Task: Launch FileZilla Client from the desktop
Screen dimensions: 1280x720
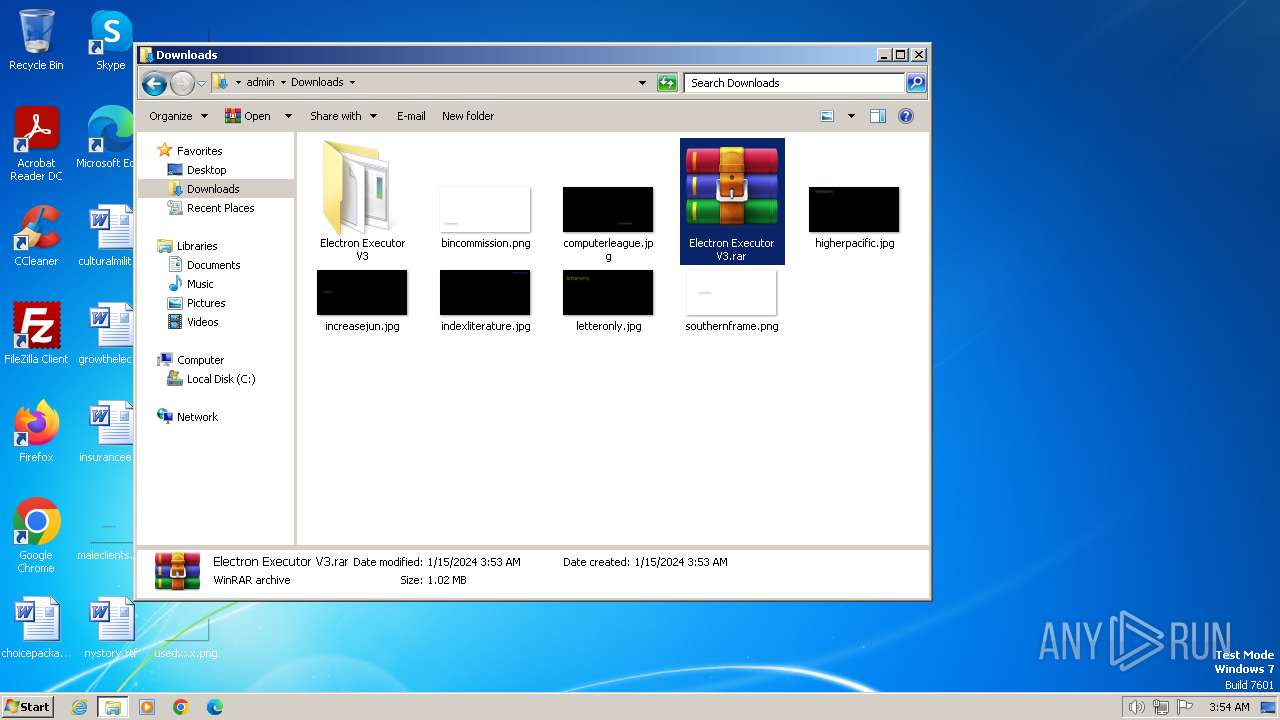Action: tap(36, 334)
